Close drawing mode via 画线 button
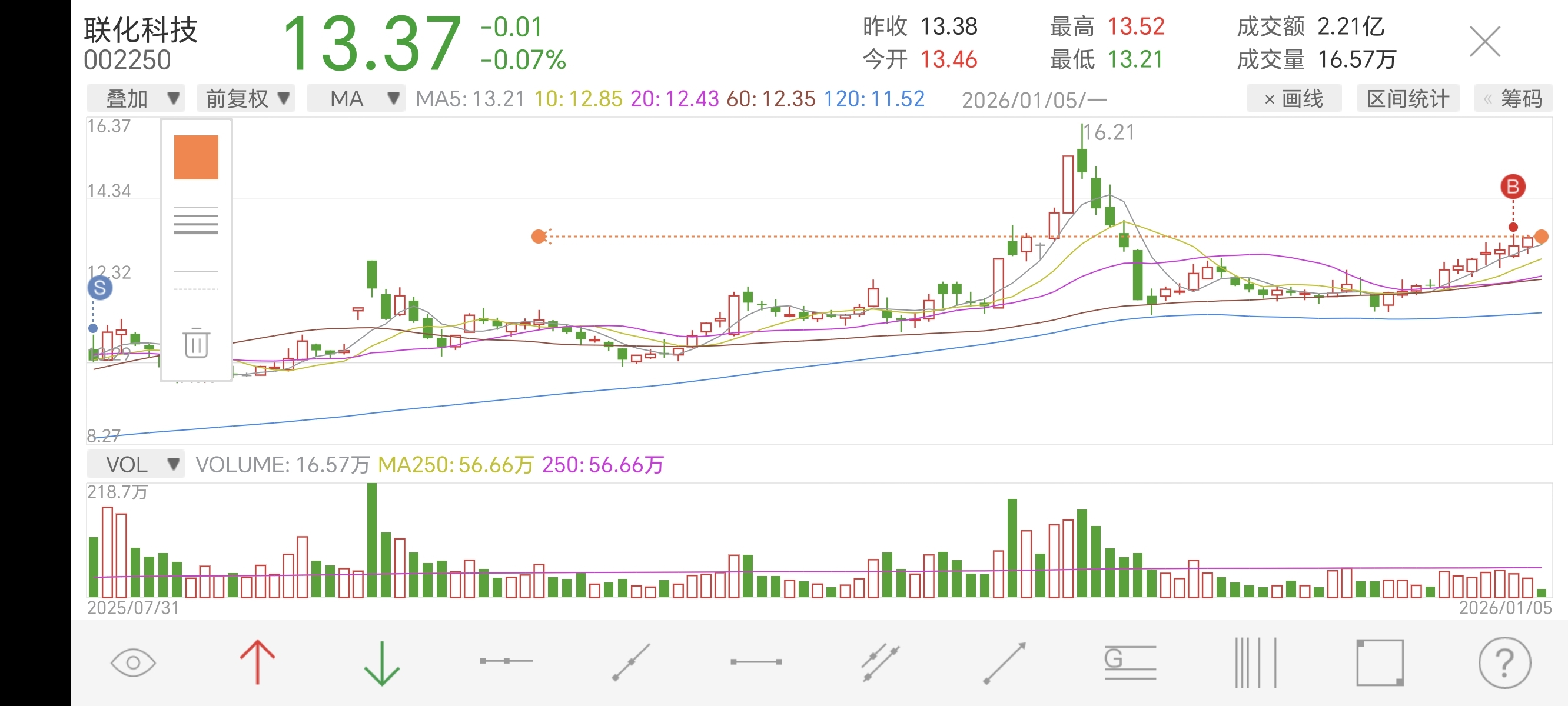Image resolution: width=1568 pixels, height=706 pixels. click(x=1294, y=99)
